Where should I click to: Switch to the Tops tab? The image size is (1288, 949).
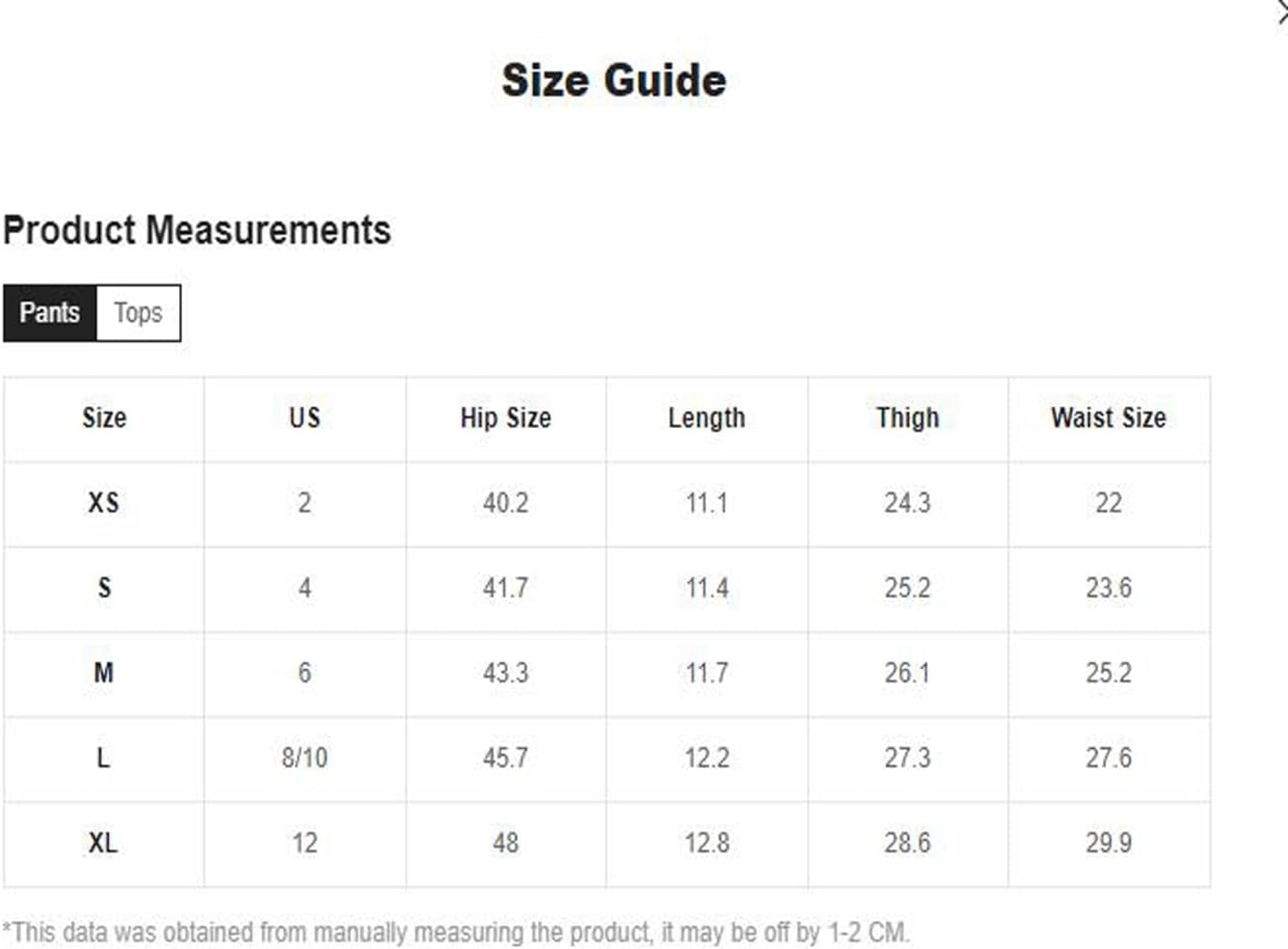coord(138,313)
